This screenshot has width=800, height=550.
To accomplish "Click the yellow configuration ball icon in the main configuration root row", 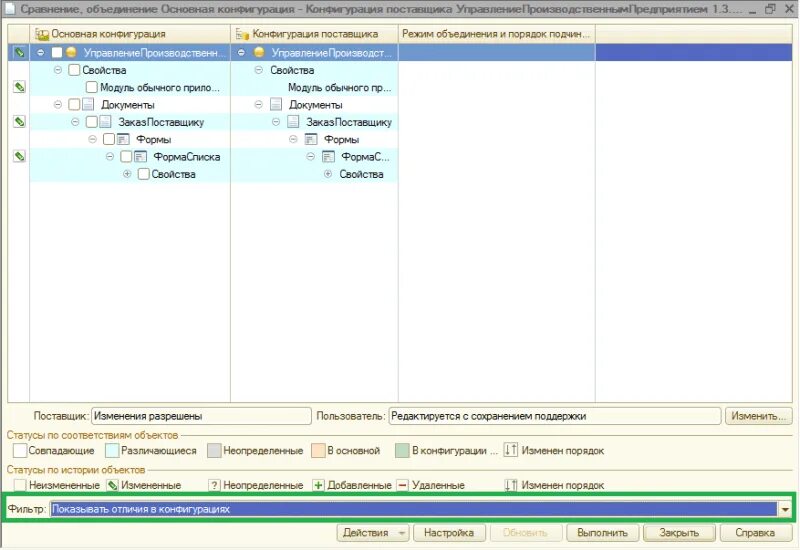I will pyautogui.click(x=71, y=53).
